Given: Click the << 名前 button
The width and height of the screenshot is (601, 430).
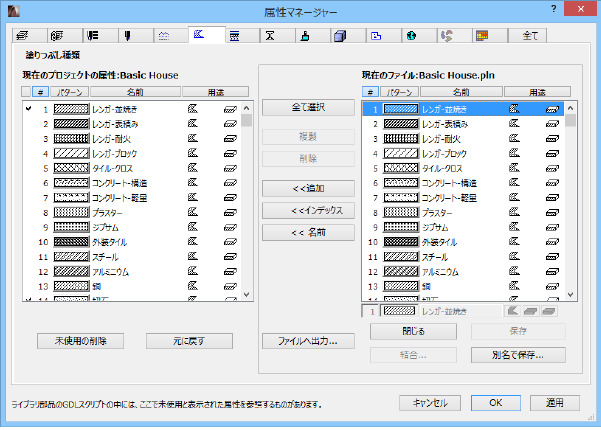Looking at the screenshot, I should (308, 233).
